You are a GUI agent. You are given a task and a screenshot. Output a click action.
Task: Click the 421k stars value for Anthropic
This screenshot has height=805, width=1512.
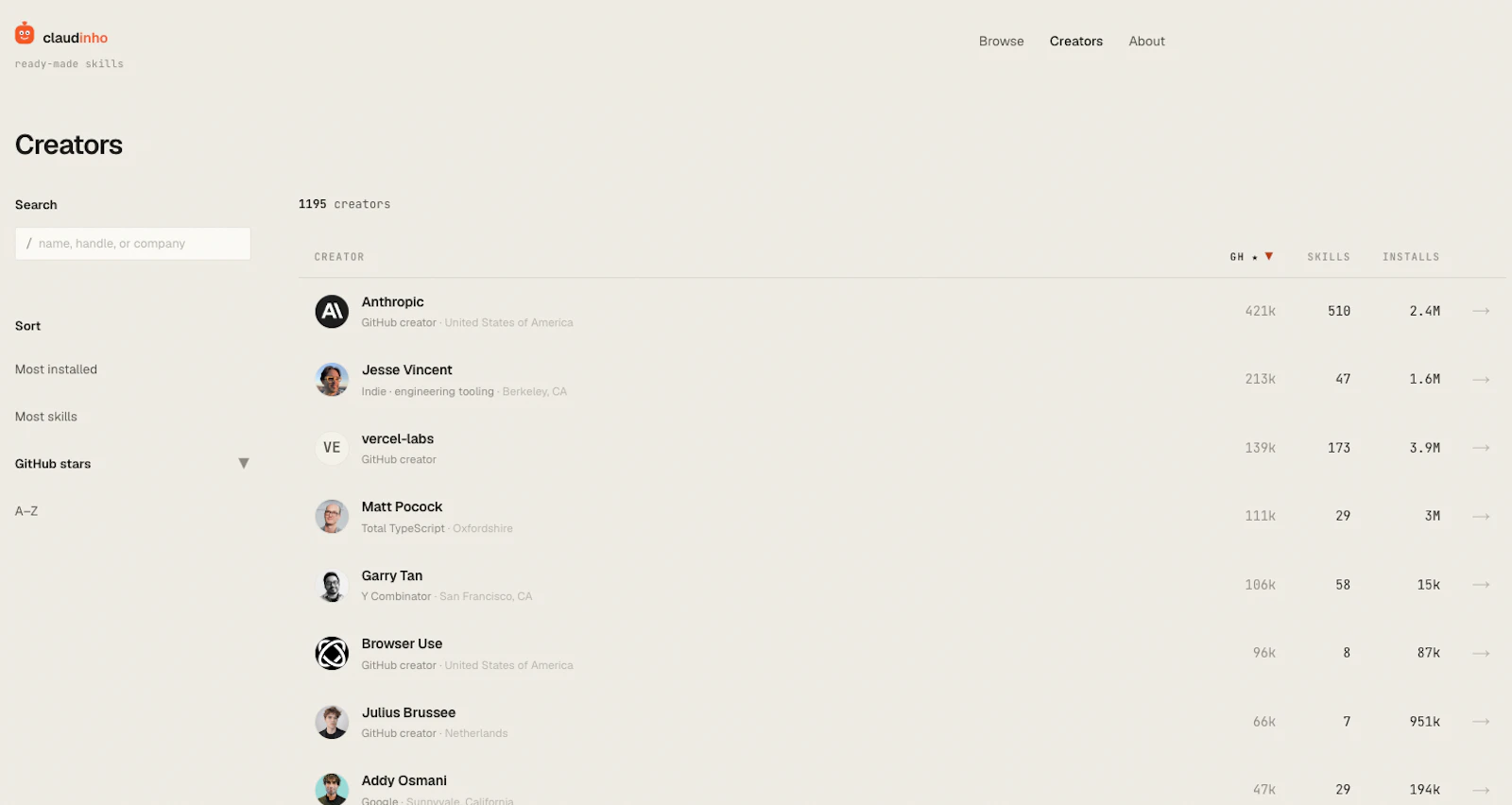1260,311
